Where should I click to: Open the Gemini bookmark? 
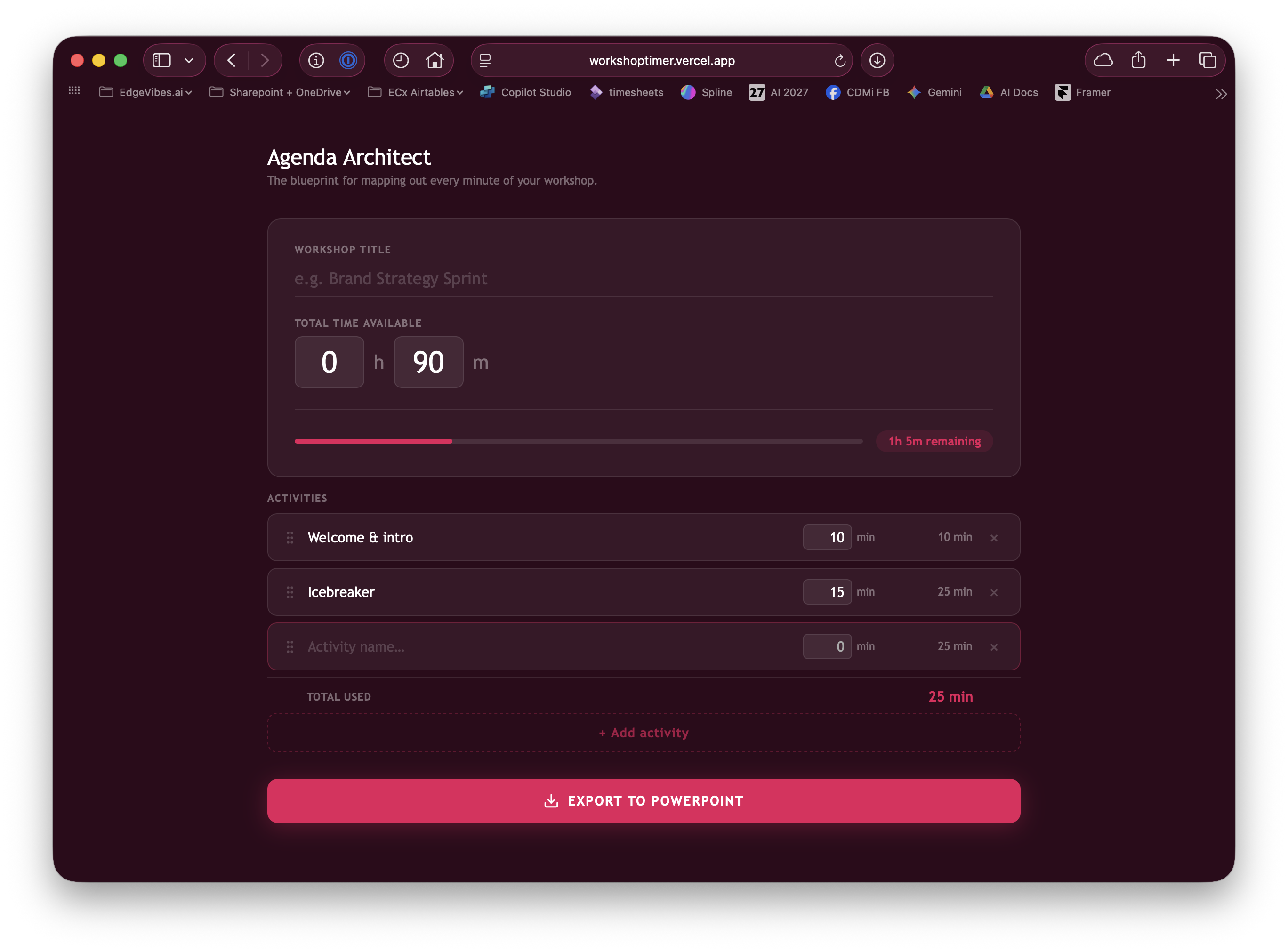934,92
